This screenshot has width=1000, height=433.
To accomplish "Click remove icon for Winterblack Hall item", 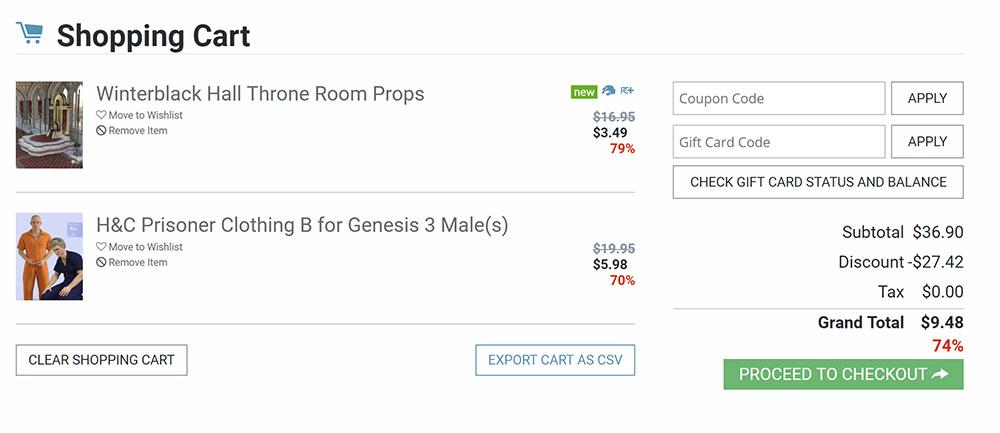I will pos(101,131).
